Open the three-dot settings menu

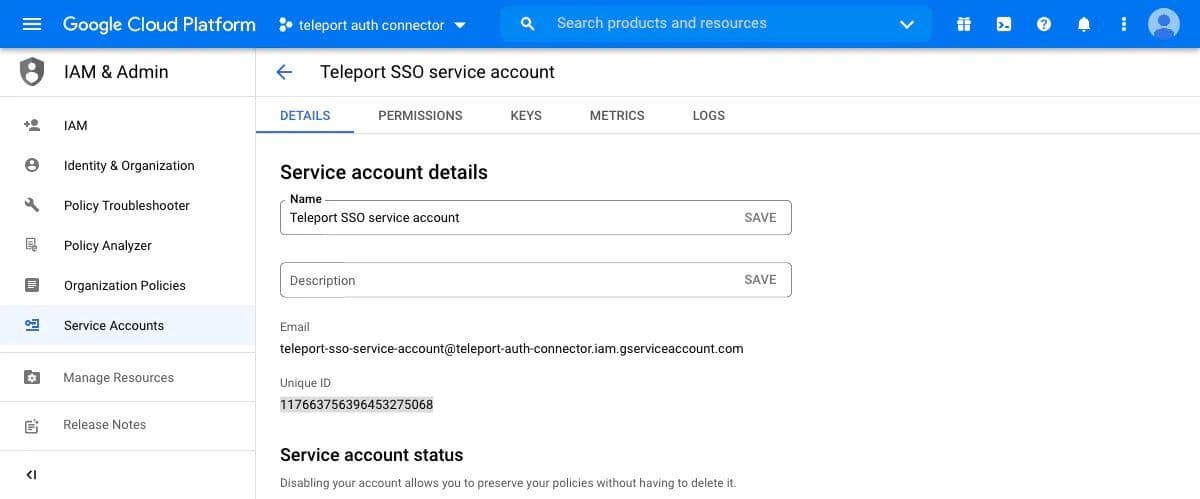(x=1124, y=24)
